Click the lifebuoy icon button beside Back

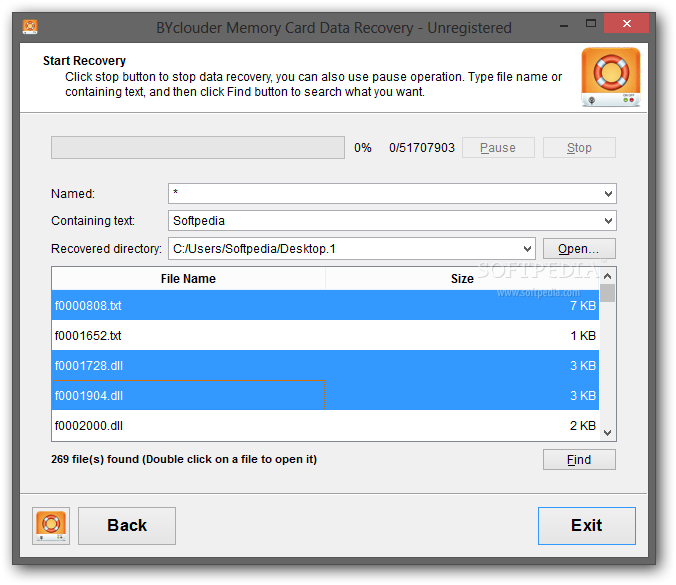(x=51, y=526)
